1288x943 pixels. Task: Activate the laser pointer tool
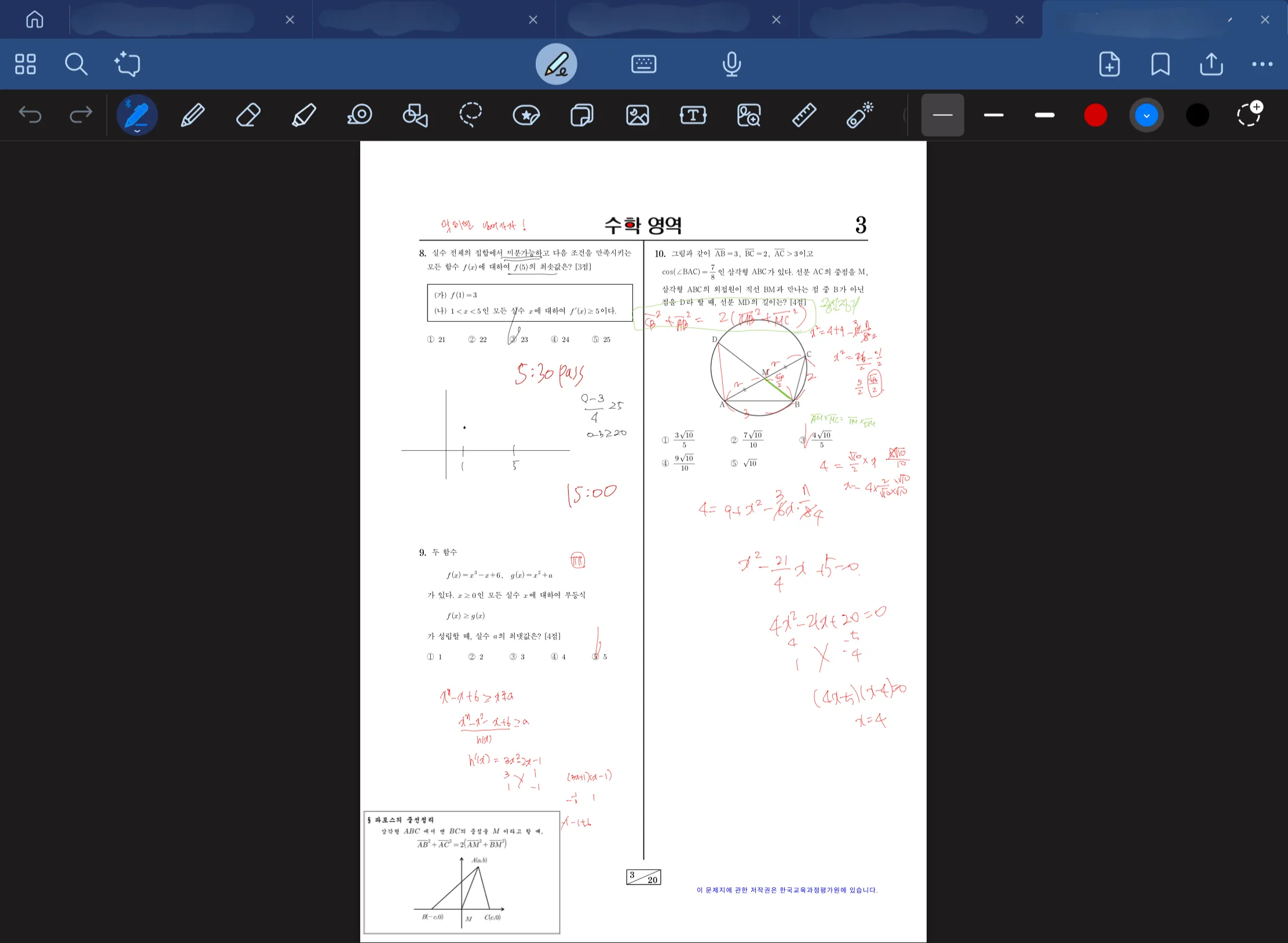pos(860,115)
